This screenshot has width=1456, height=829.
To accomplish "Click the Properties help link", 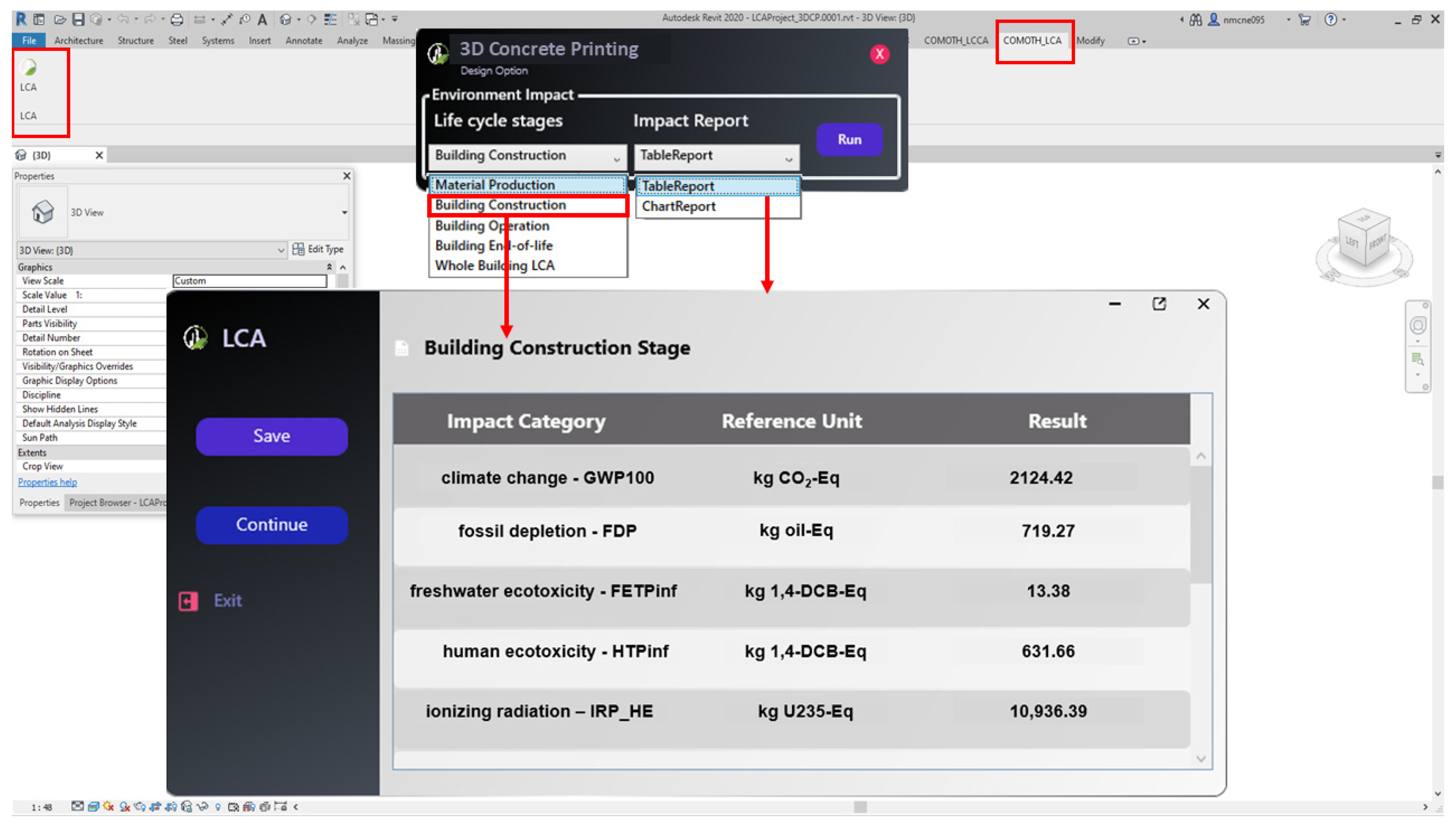I will (47, 482).
